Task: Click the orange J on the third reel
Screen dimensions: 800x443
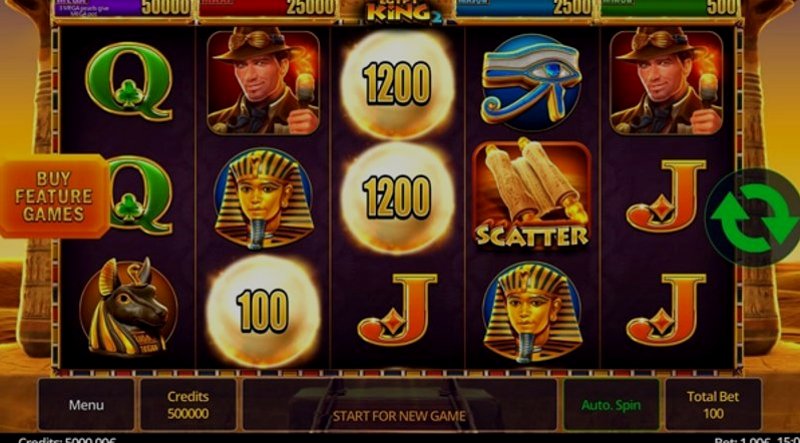Action: [397, 310]
